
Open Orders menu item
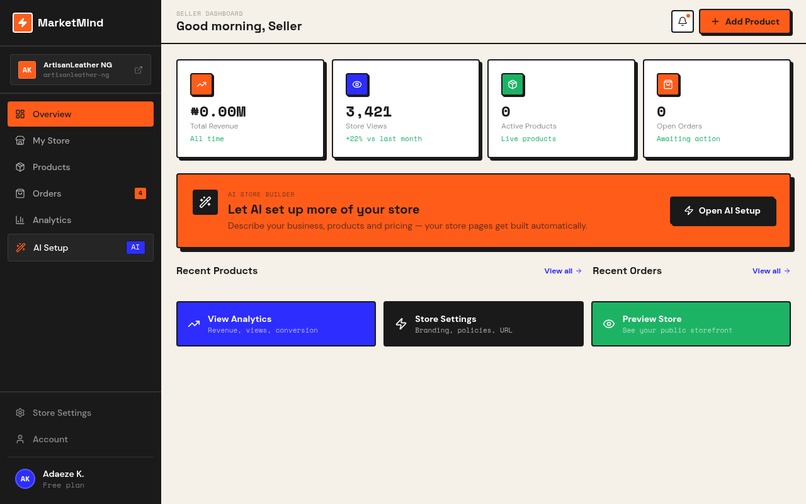81,193
